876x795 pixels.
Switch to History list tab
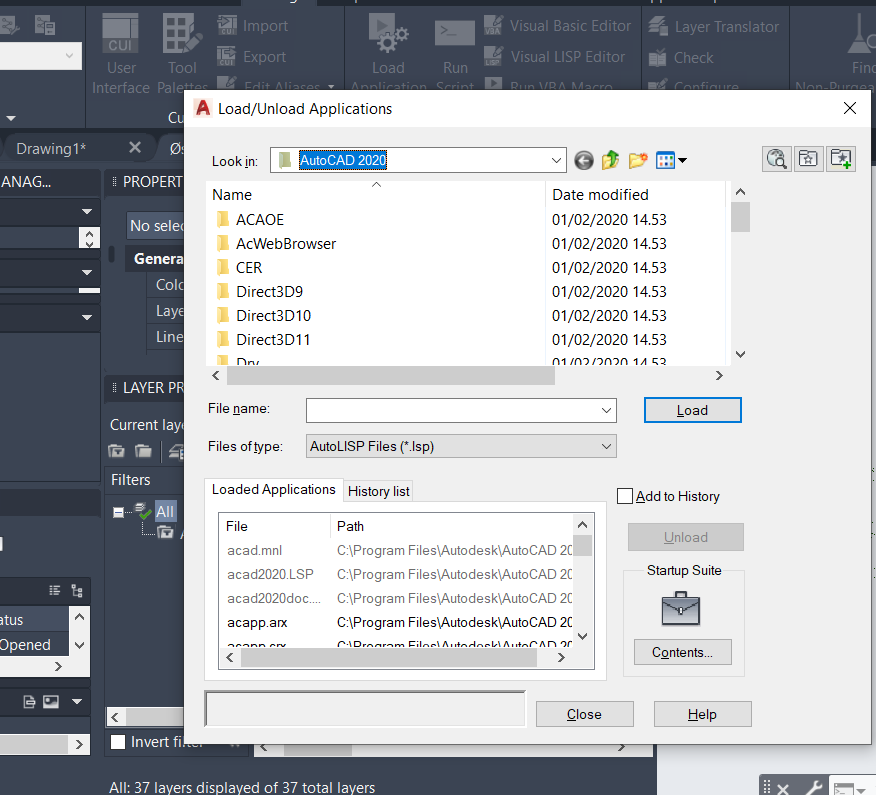coord(378,491)
